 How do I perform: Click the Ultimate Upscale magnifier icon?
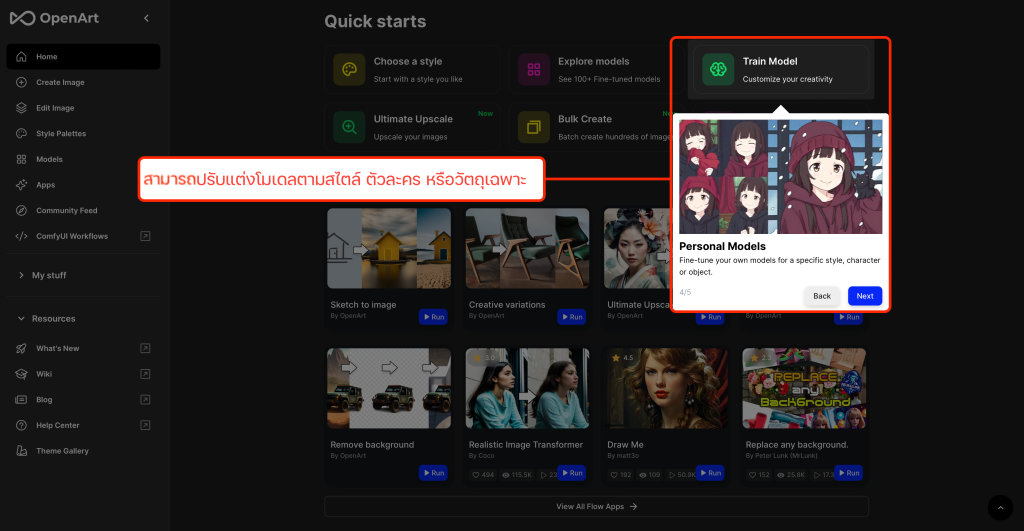click(349, 127)
